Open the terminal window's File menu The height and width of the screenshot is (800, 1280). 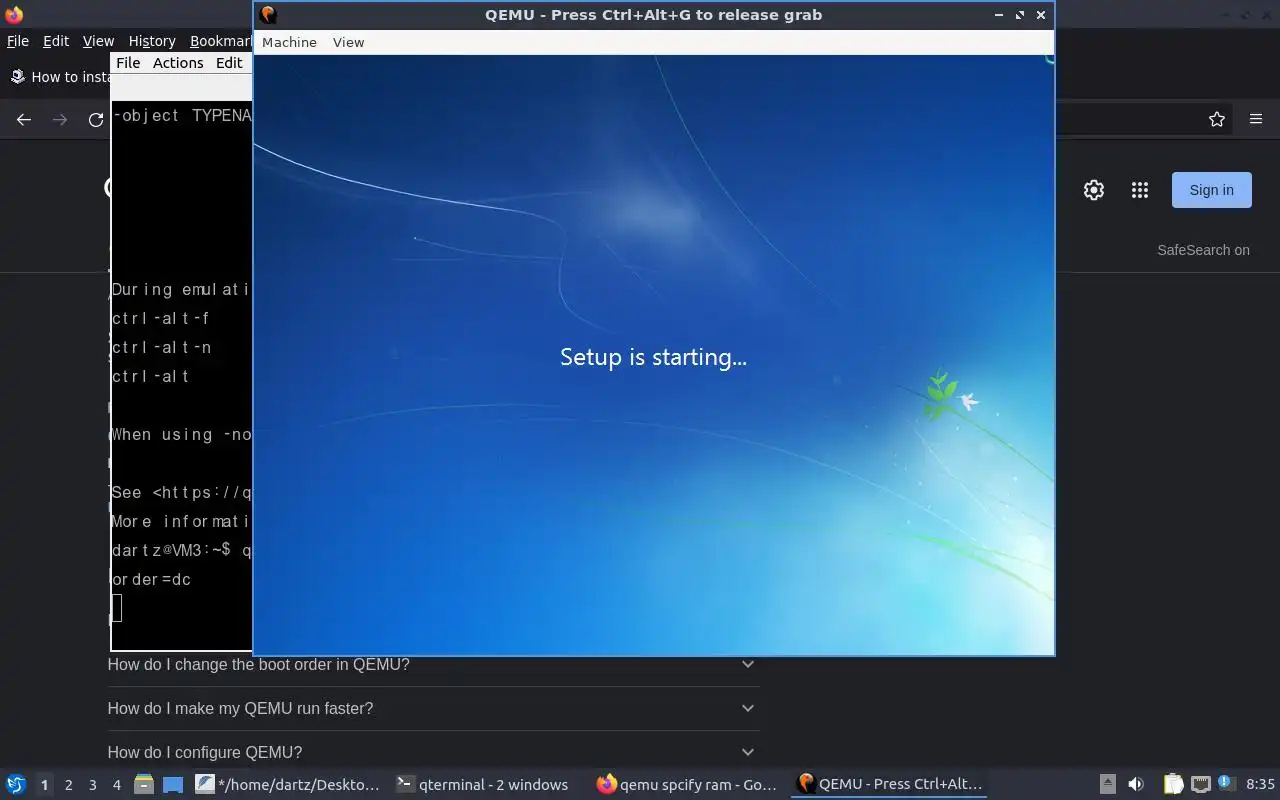128,62
